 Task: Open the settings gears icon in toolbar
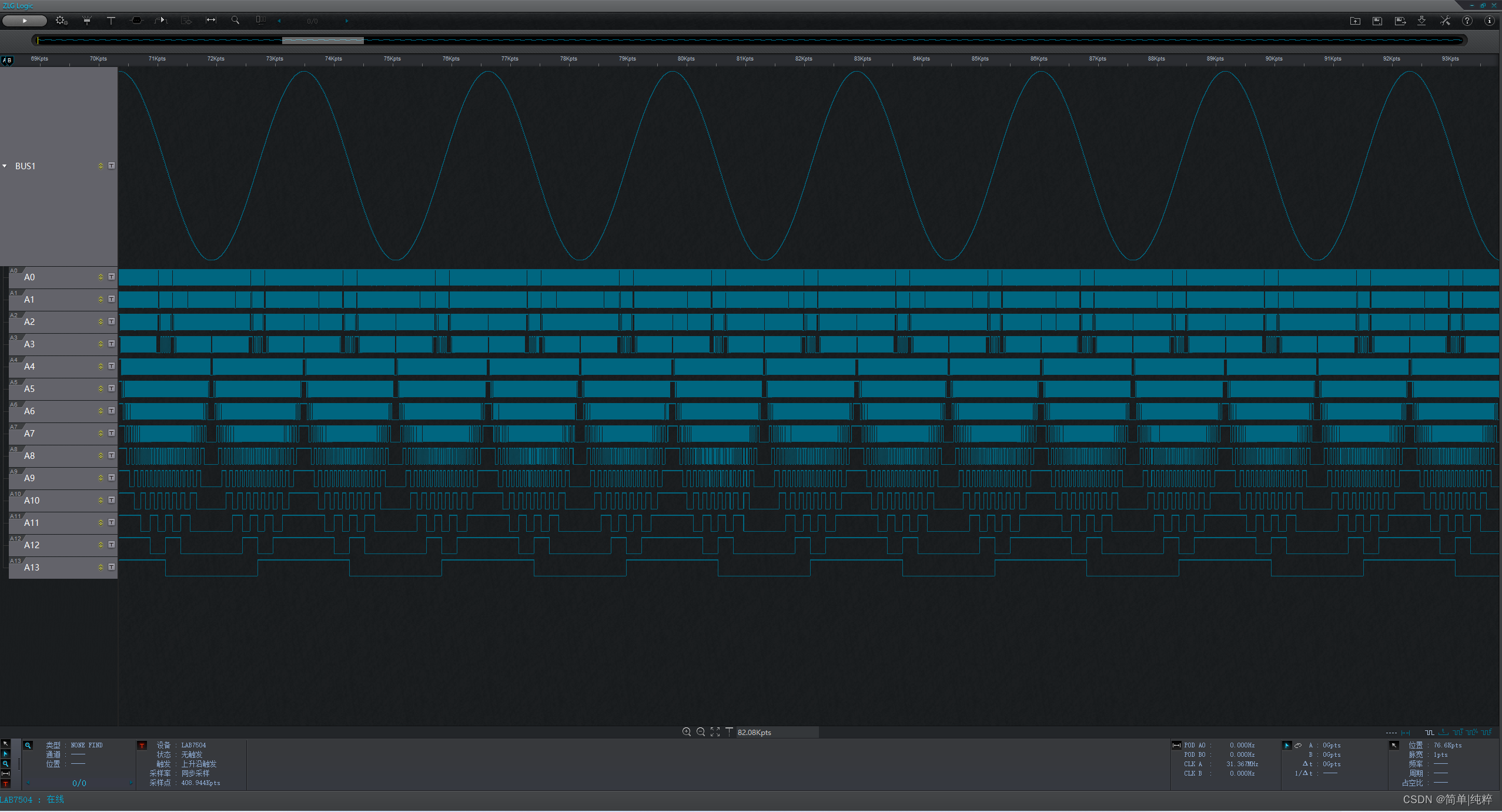pos(61,21)
